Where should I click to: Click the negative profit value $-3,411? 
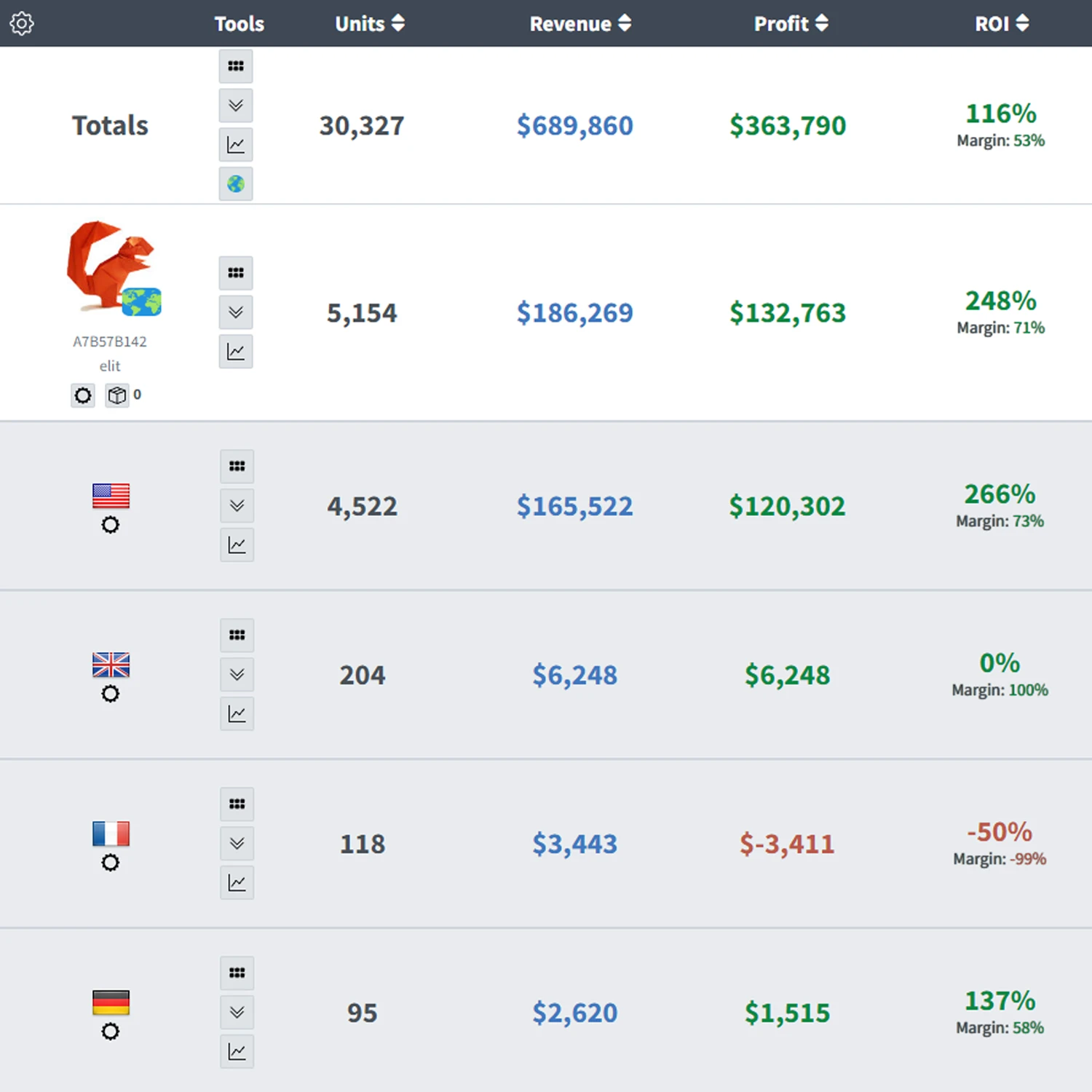787,844
